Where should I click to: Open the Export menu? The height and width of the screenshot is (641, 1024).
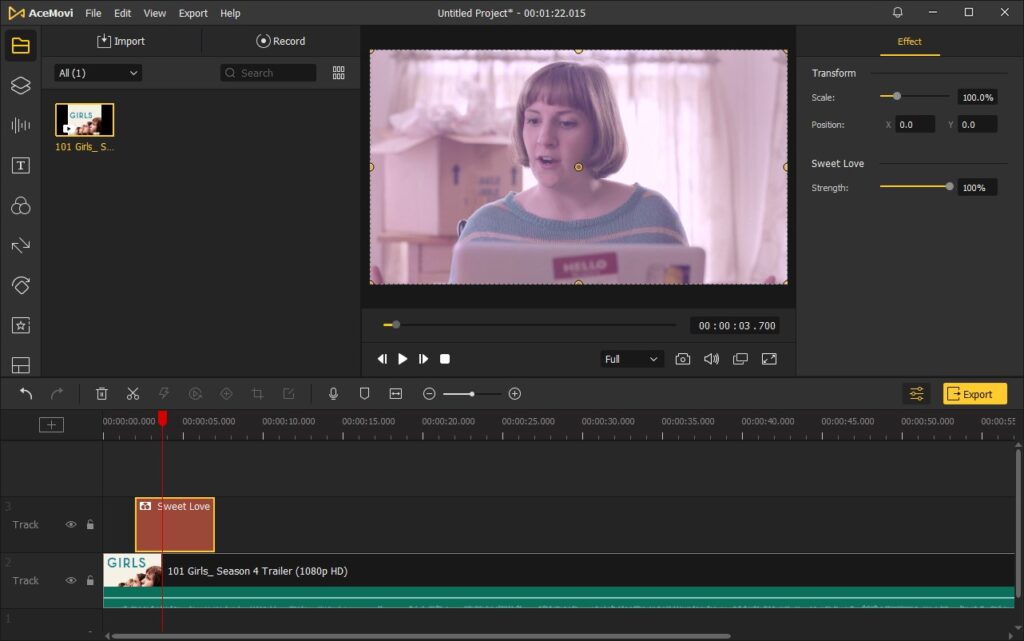(193, 13)
